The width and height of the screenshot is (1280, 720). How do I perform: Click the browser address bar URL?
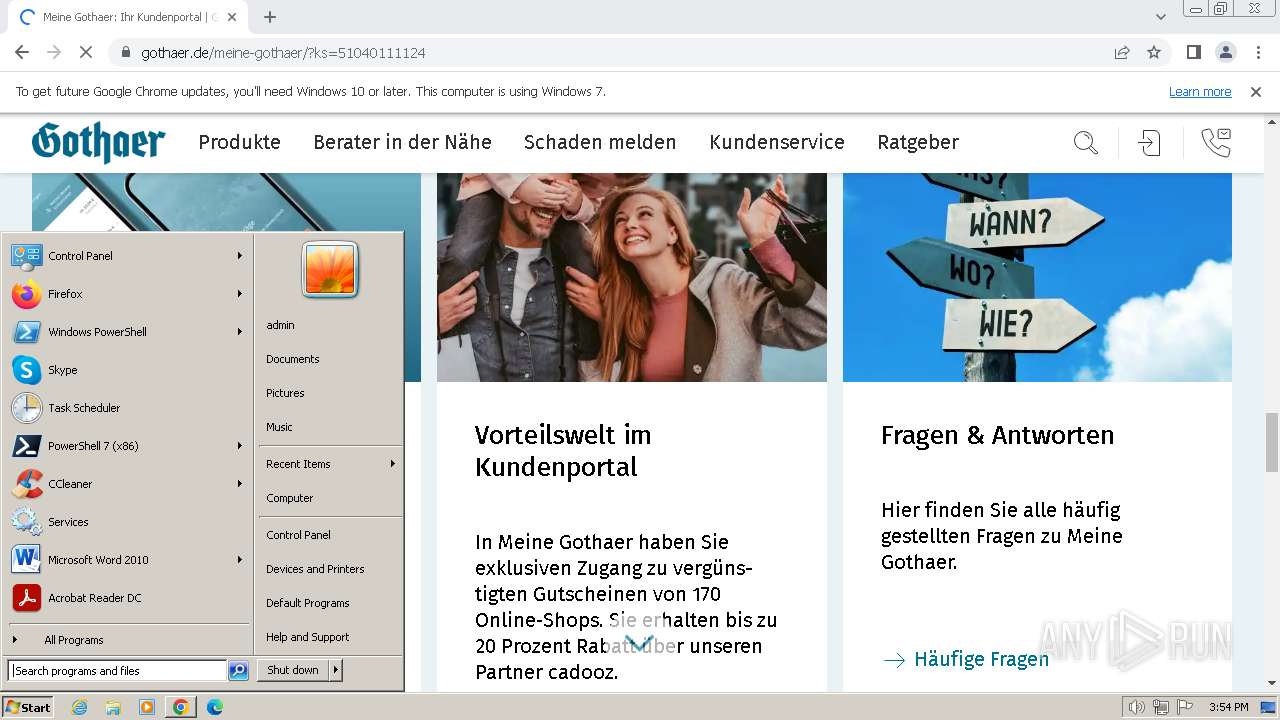283,53
